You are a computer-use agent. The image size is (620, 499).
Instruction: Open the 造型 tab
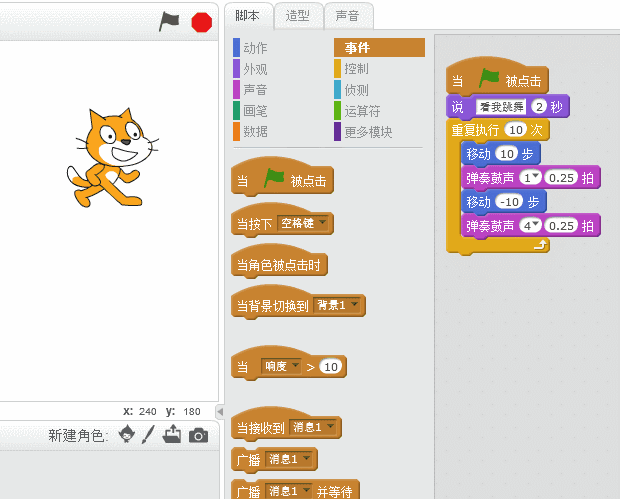[x=297, y=16]
